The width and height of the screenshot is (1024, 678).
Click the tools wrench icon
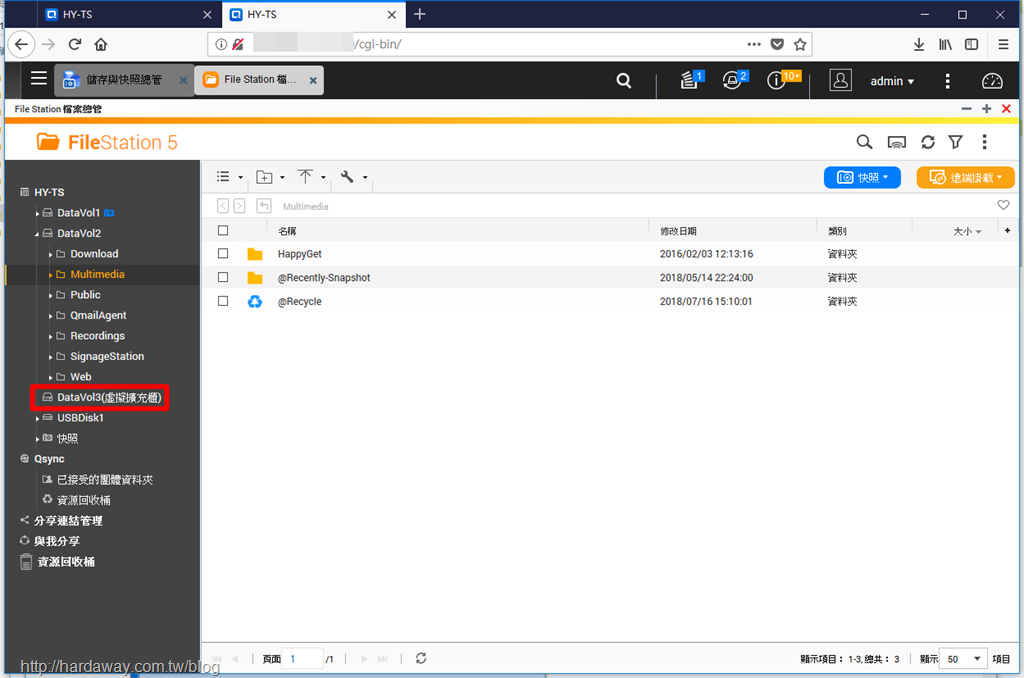tap(347, 176)
